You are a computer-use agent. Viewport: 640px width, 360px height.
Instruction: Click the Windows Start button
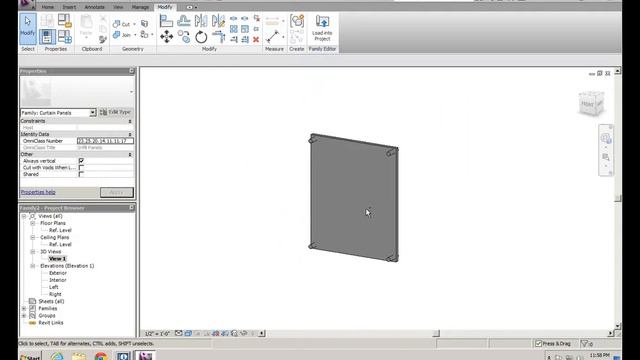pyautogui.click(x=30, y=357)
